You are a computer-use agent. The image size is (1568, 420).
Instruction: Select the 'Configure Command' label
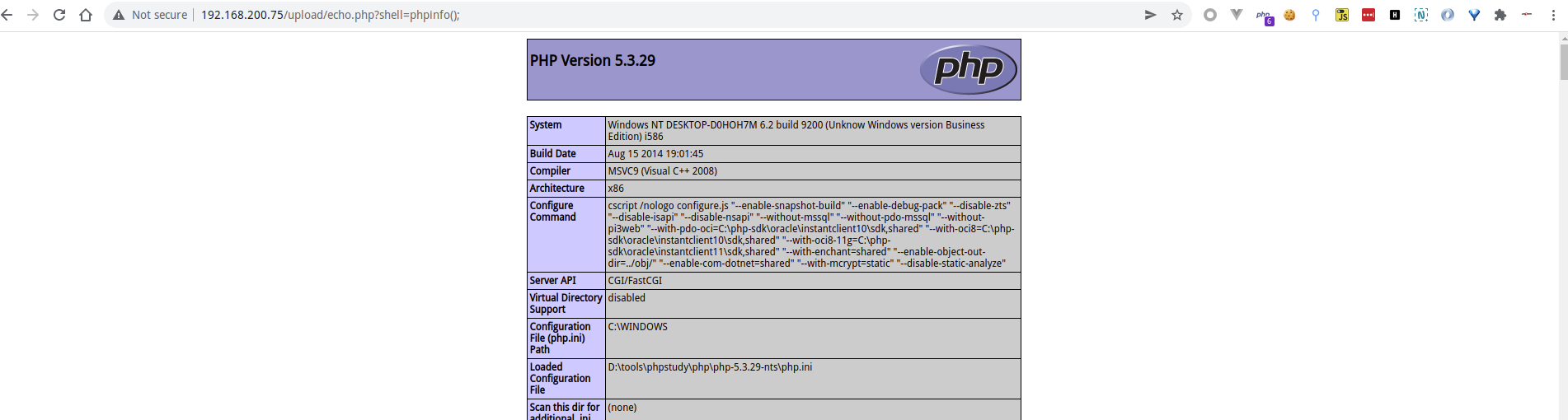pyautogui.click(x=552, y=212)
